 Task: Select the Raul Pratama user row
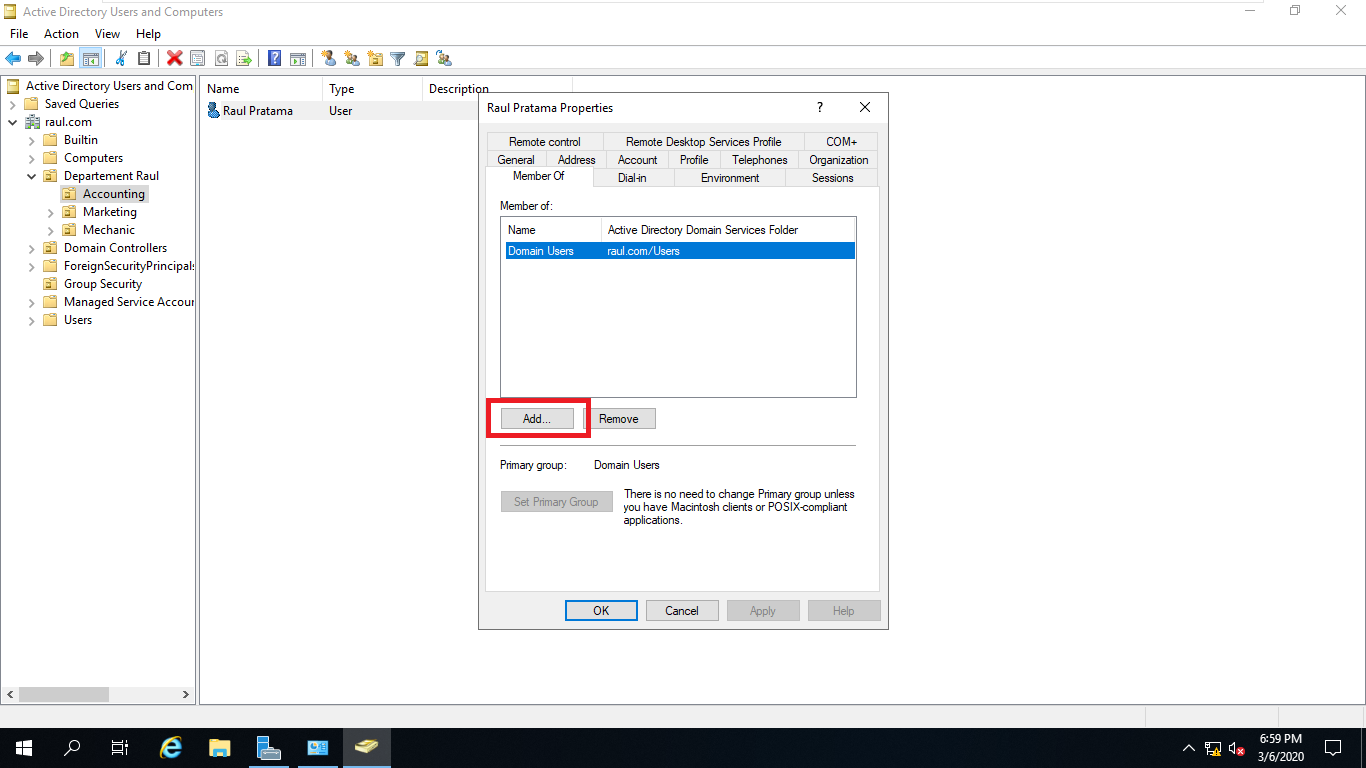341,111
